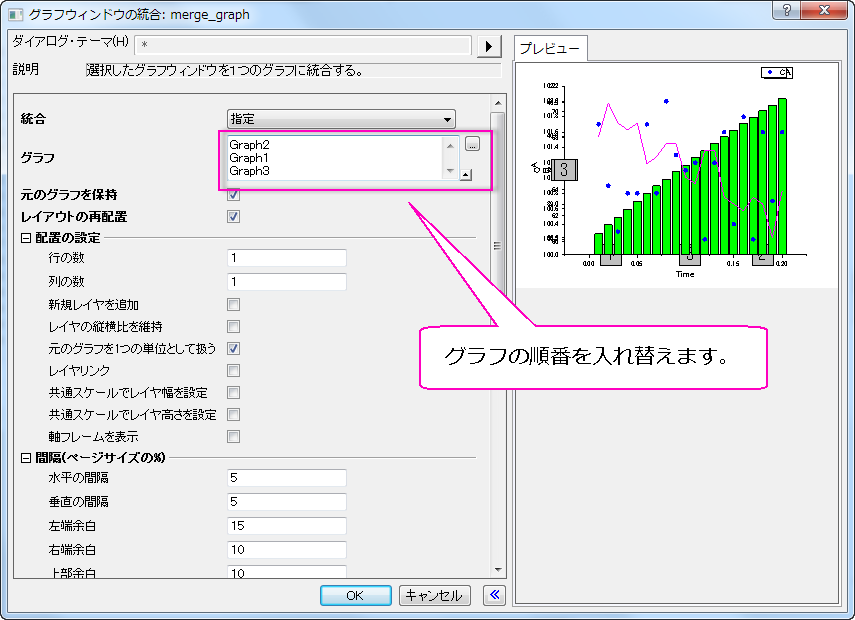Click graph list scroll-up arrow

450,146
